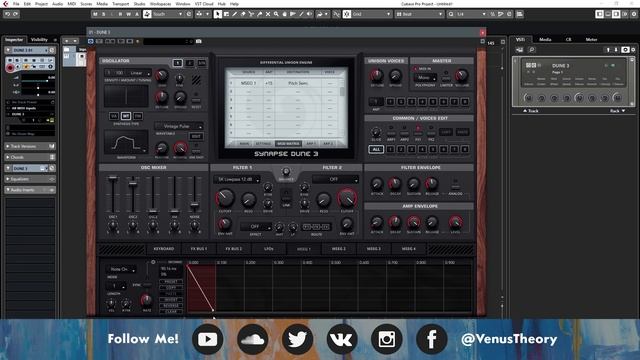Click the Master Volume knob

click(462, 76)
